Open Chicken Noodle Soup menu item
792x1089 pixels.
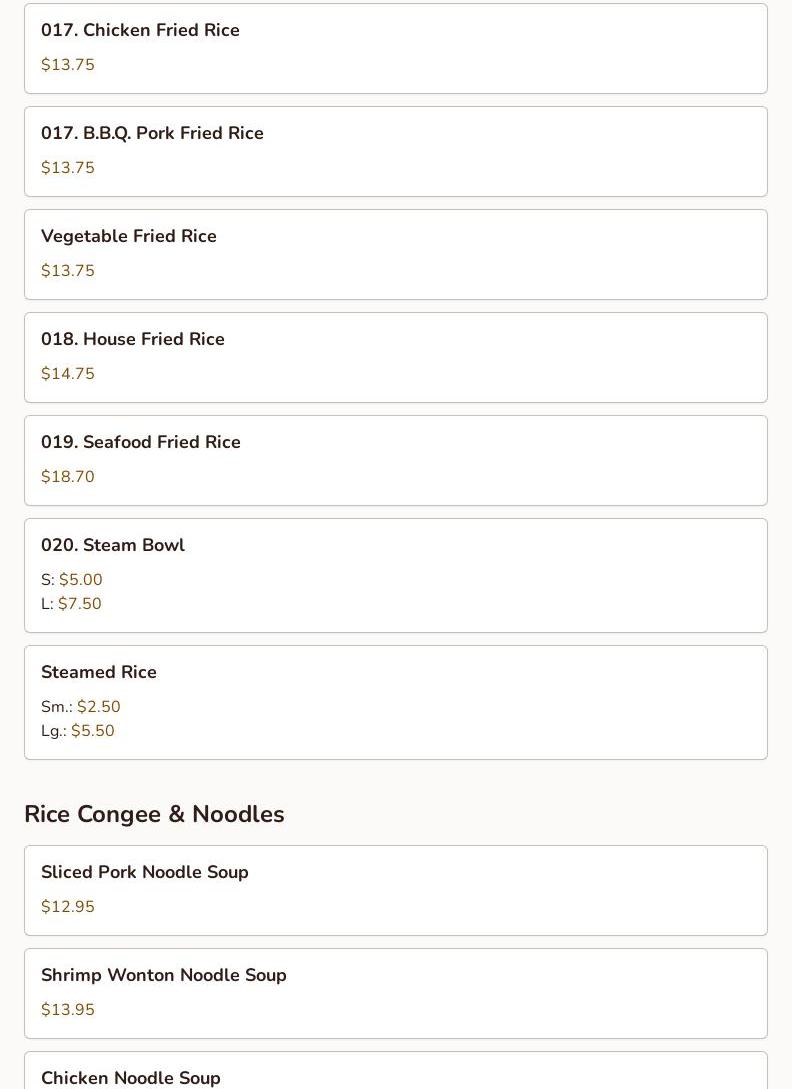point(396,1070)
